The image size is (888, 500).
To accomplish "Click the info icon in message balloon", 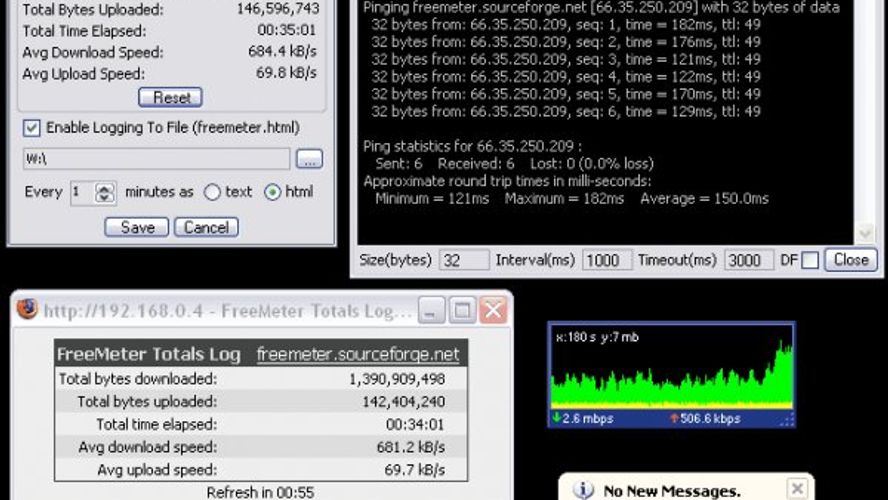I will tap(583, 489).
